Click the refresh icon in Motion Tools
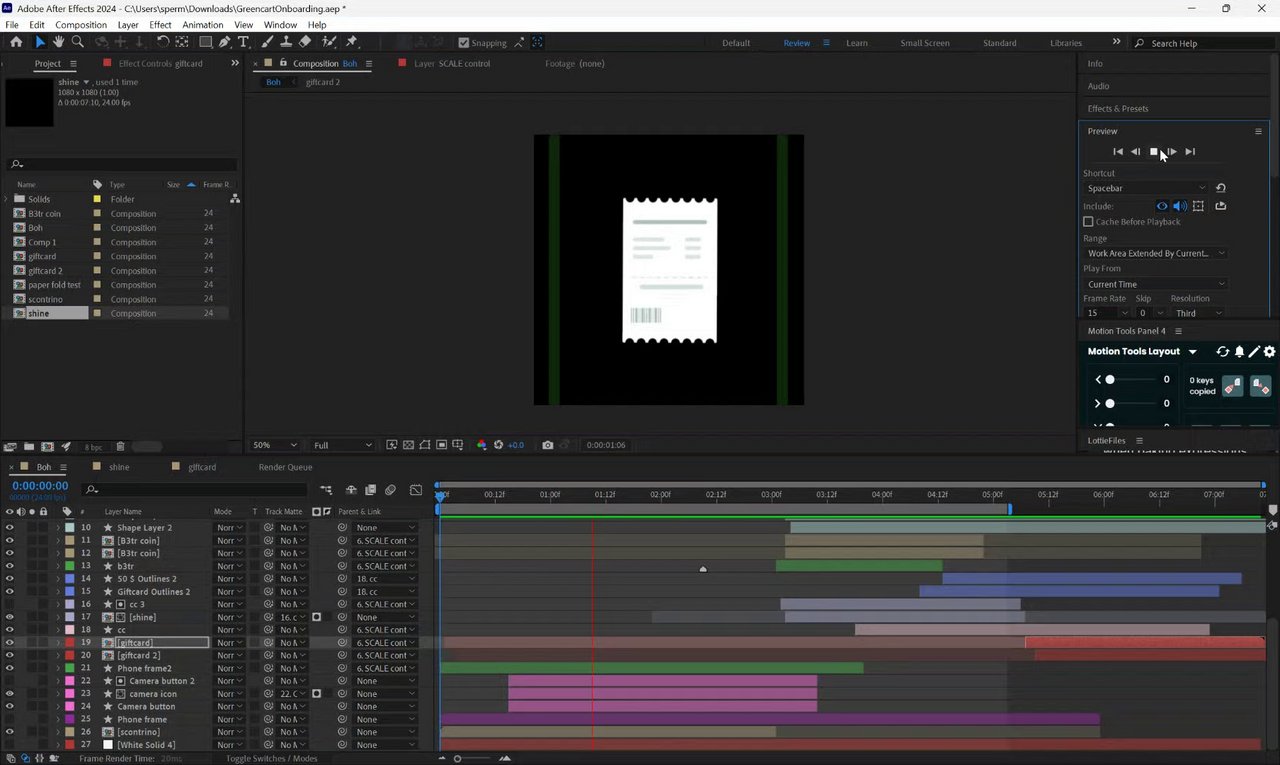1280x765 pixels. coord(1222,352)
